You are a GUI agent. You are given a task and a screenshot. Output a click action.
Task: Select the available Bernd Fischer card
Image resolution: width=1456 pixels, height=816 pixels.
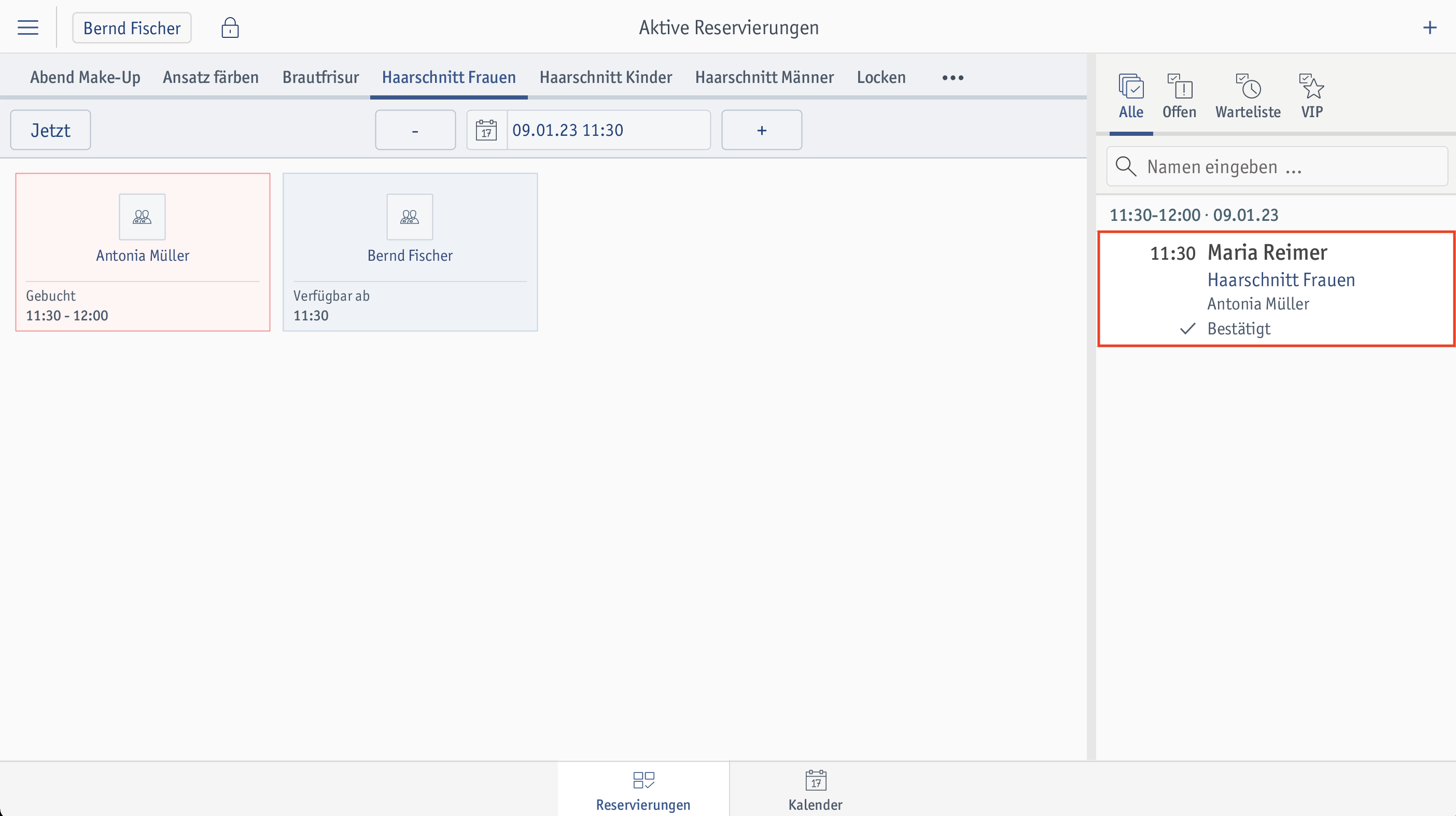click(x=410, y=252)
